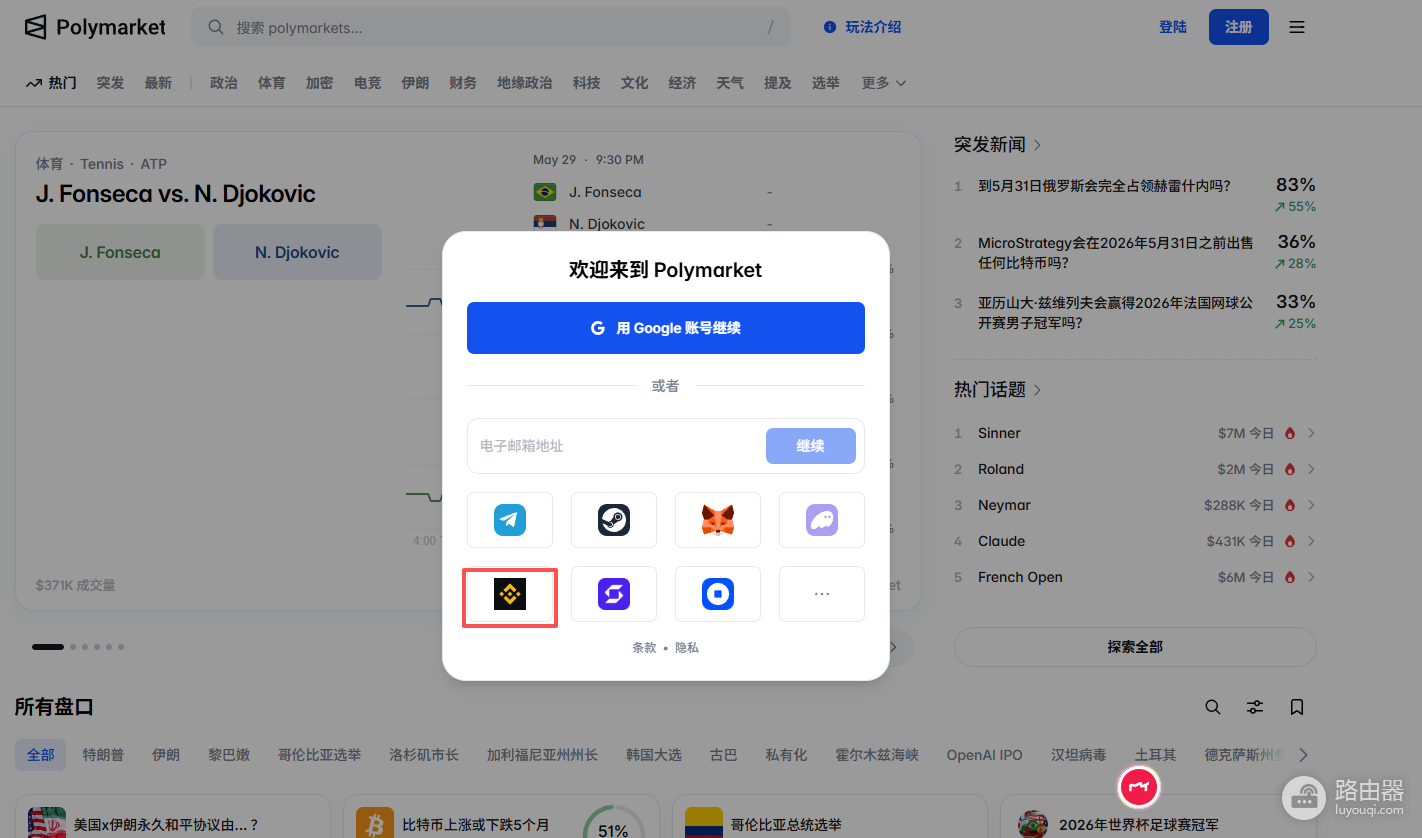Screen dimensions: 1422x838
Task: Expand 热门话题 section chevron
Action: point(1037,390)
